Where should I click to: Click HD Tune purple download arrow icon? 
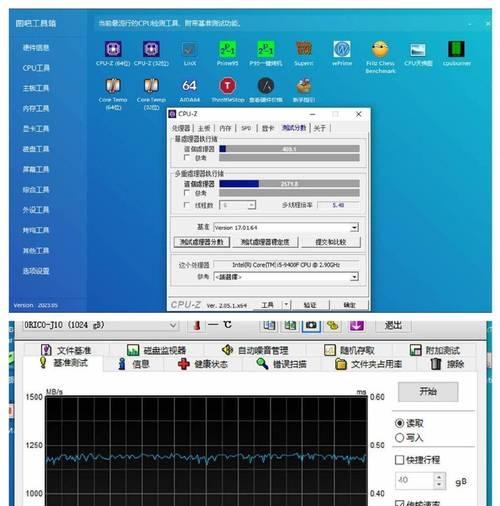point(356,325)
